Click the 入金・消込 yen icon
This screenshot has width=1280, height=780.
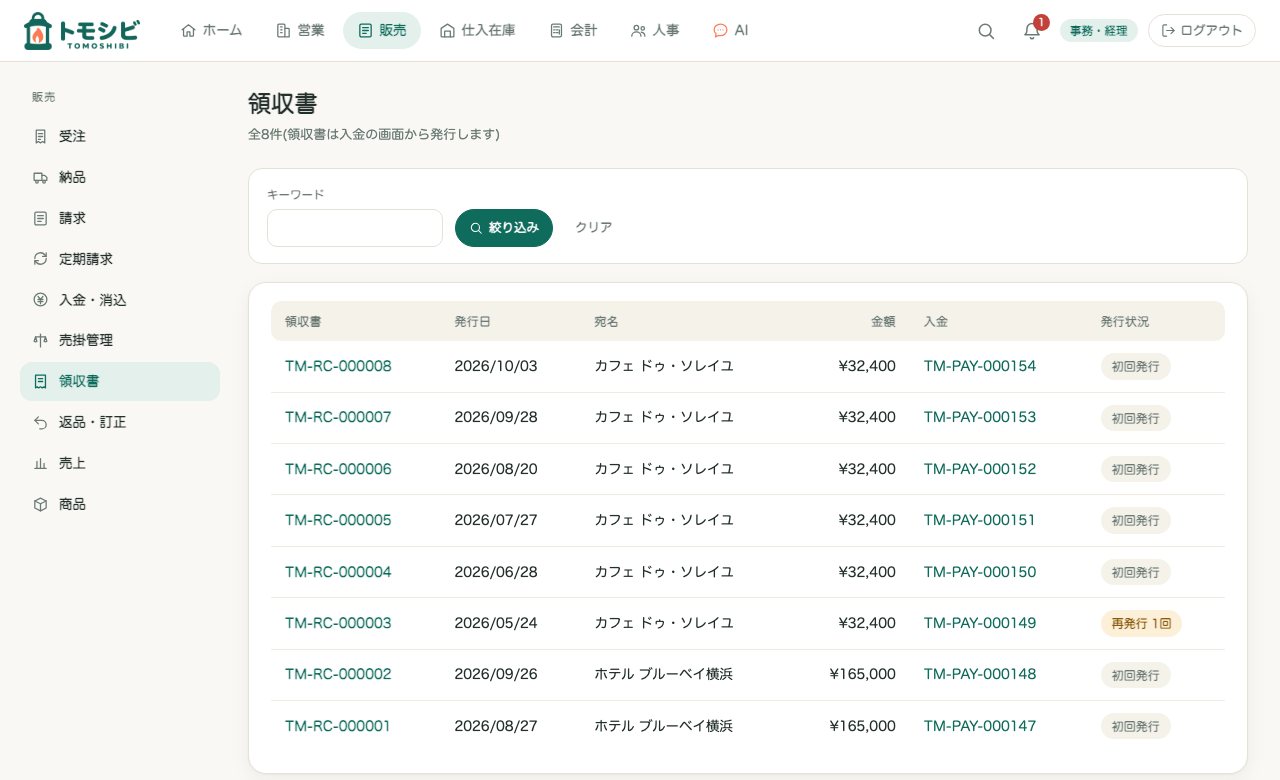pyautogui.click(x=40, y=300)
